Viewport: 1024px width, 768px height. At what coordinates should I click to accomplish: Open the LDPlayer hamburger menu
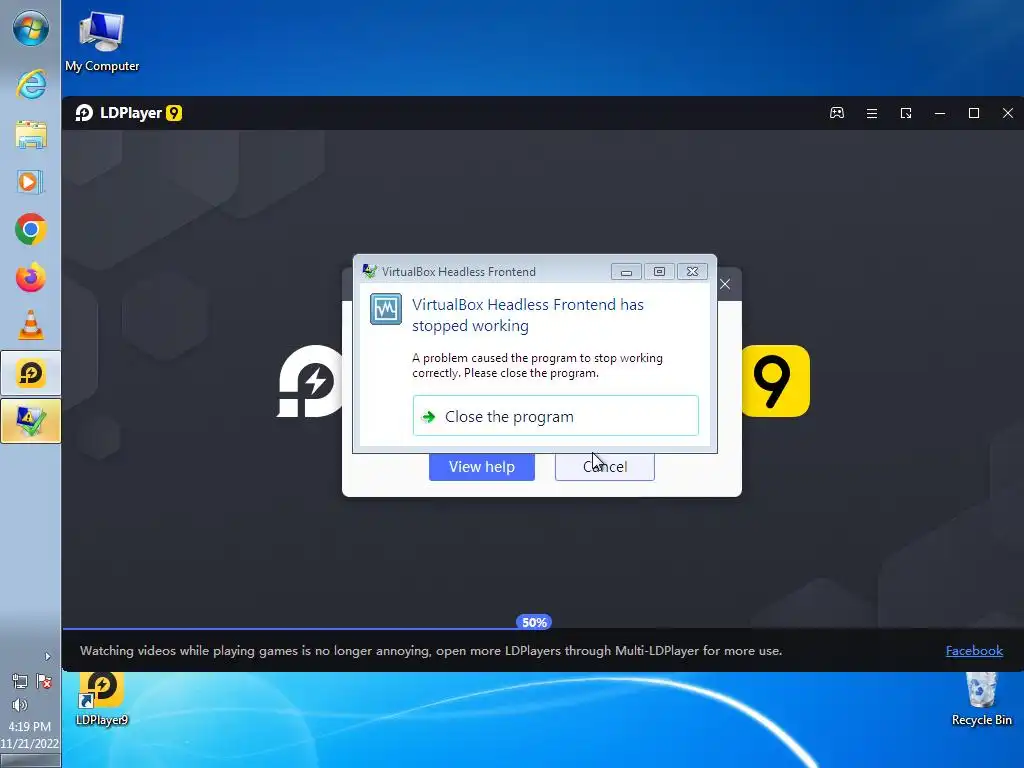click(871, 113)
